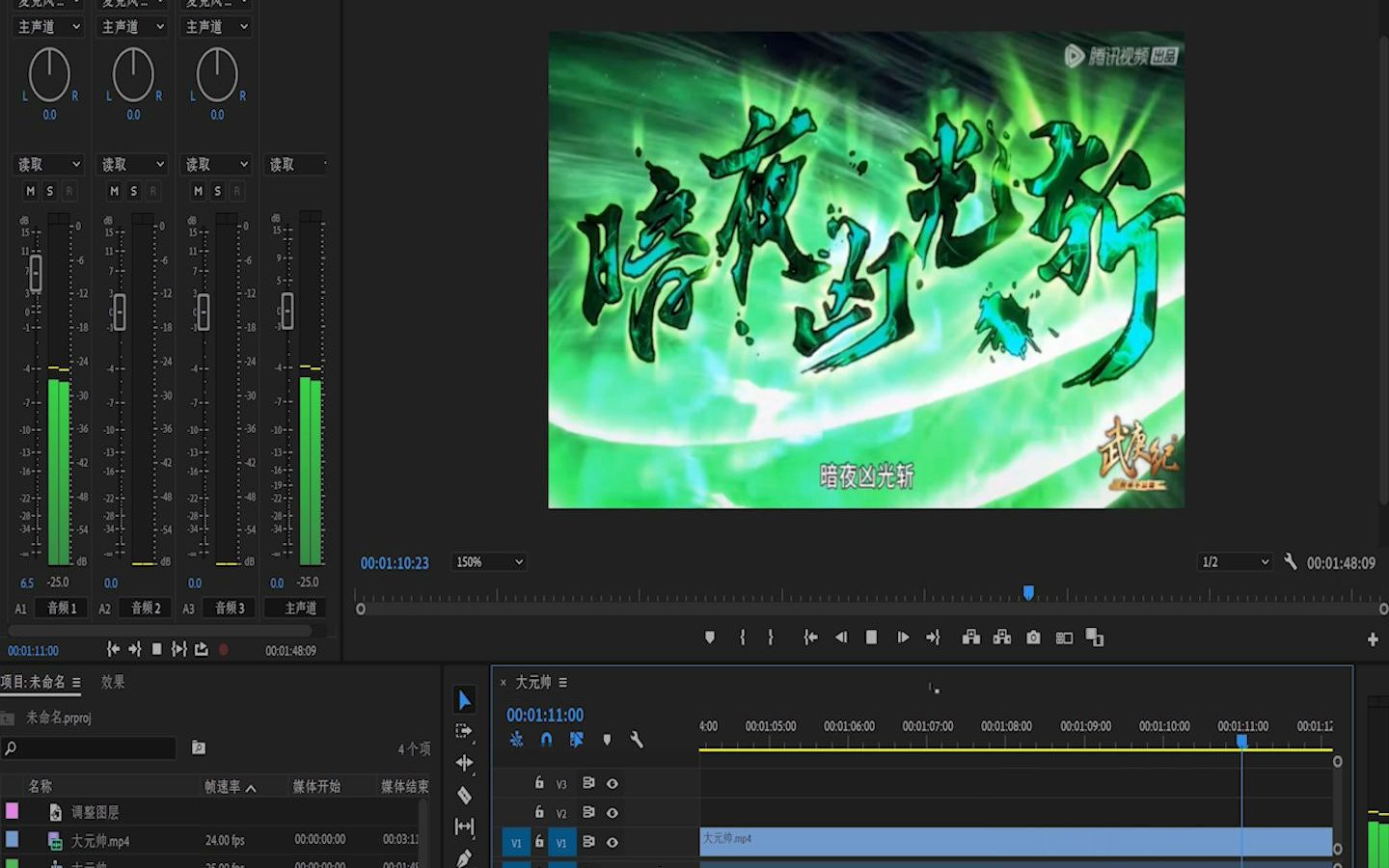Click the program monitor playhead marker

tap(1028, 592)
